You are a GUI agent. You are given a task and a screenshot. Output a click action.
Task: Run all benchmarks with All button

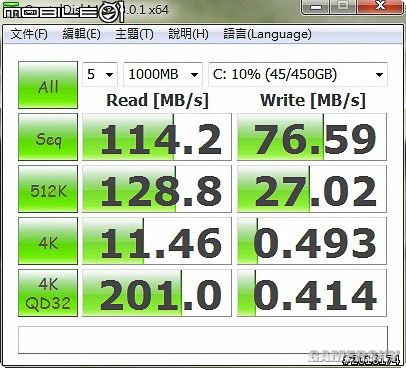pyautogui.click(x=48, y=85)
